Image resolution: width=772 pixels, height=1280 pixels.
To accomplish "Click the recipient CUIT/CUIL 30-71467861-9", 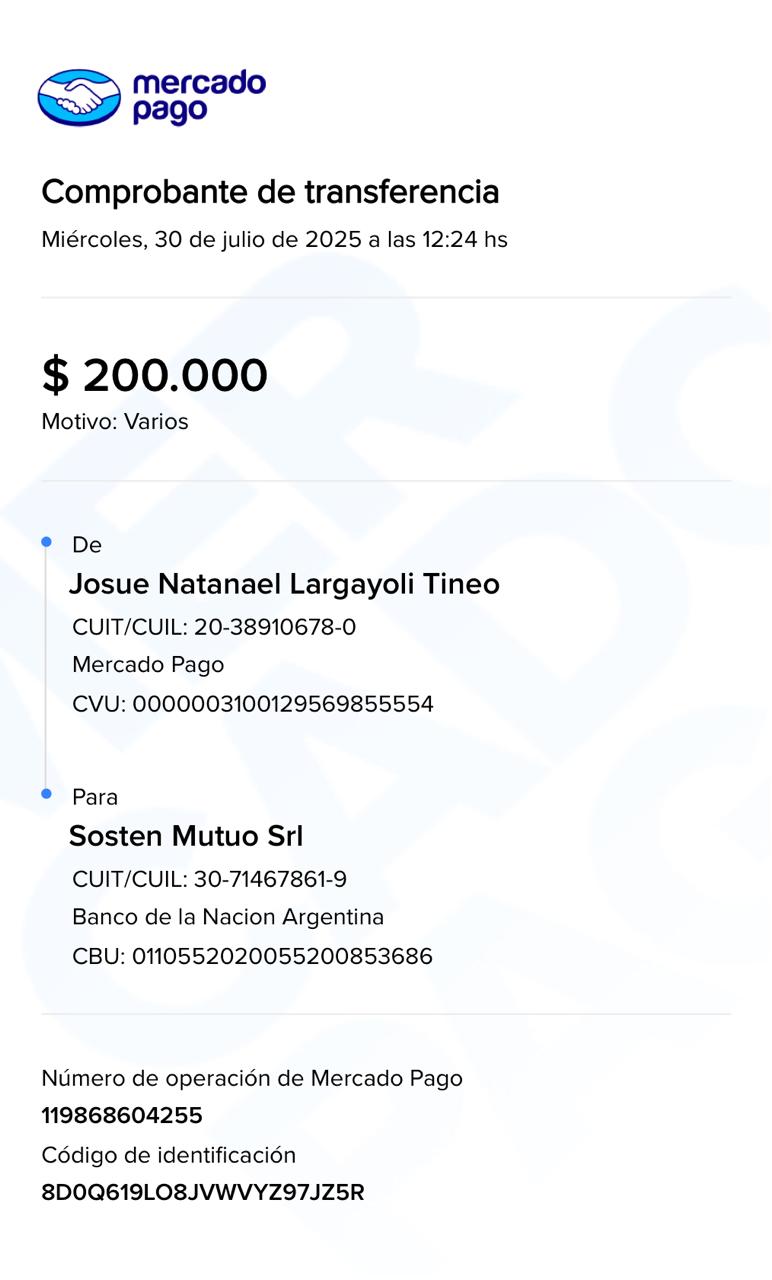I will click(x=270, y=879).
